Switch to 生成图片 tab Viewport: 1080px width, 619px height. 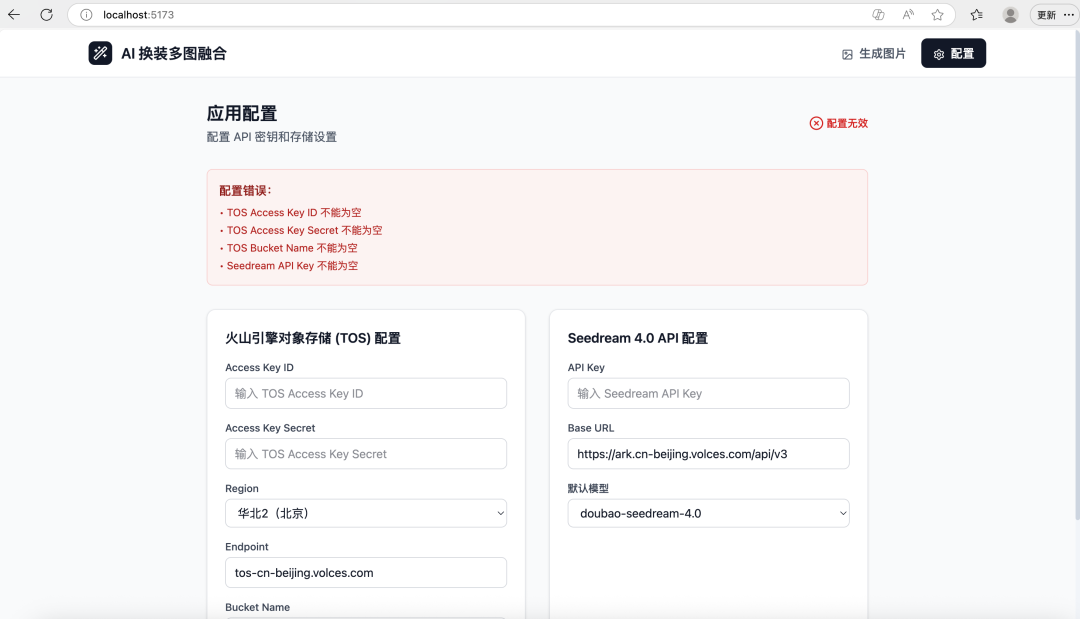[x=873, y=54]
